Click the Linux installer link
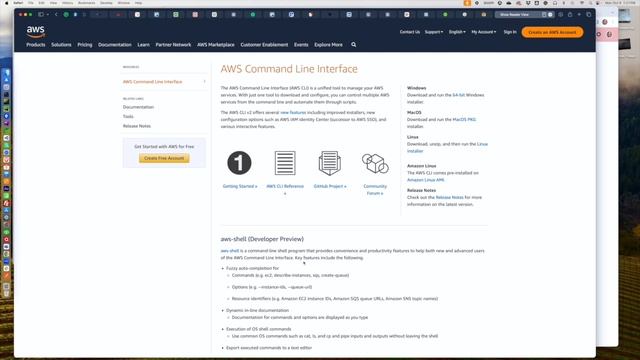The image size is (640, 360). [x=447, y=147]
